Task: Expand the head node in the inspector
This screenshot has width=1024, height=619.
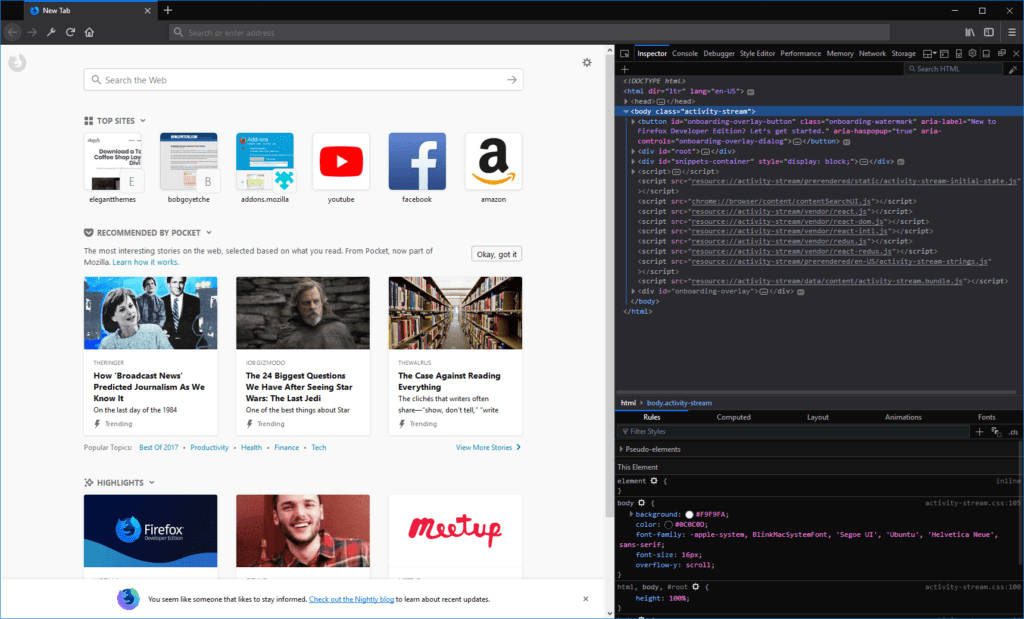Action: 628,100
